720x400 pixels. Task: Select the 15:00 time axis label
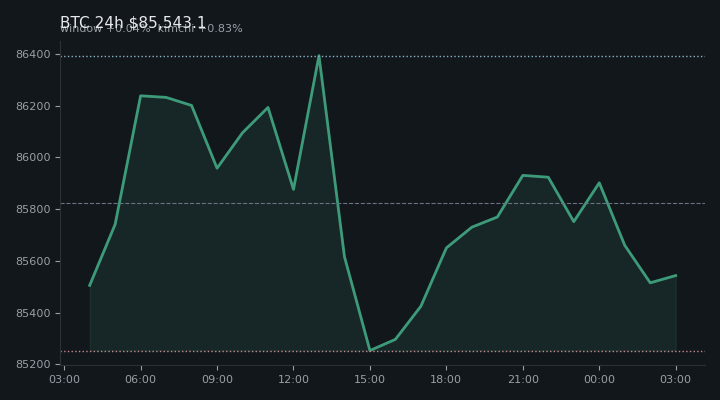coord(370,379)
